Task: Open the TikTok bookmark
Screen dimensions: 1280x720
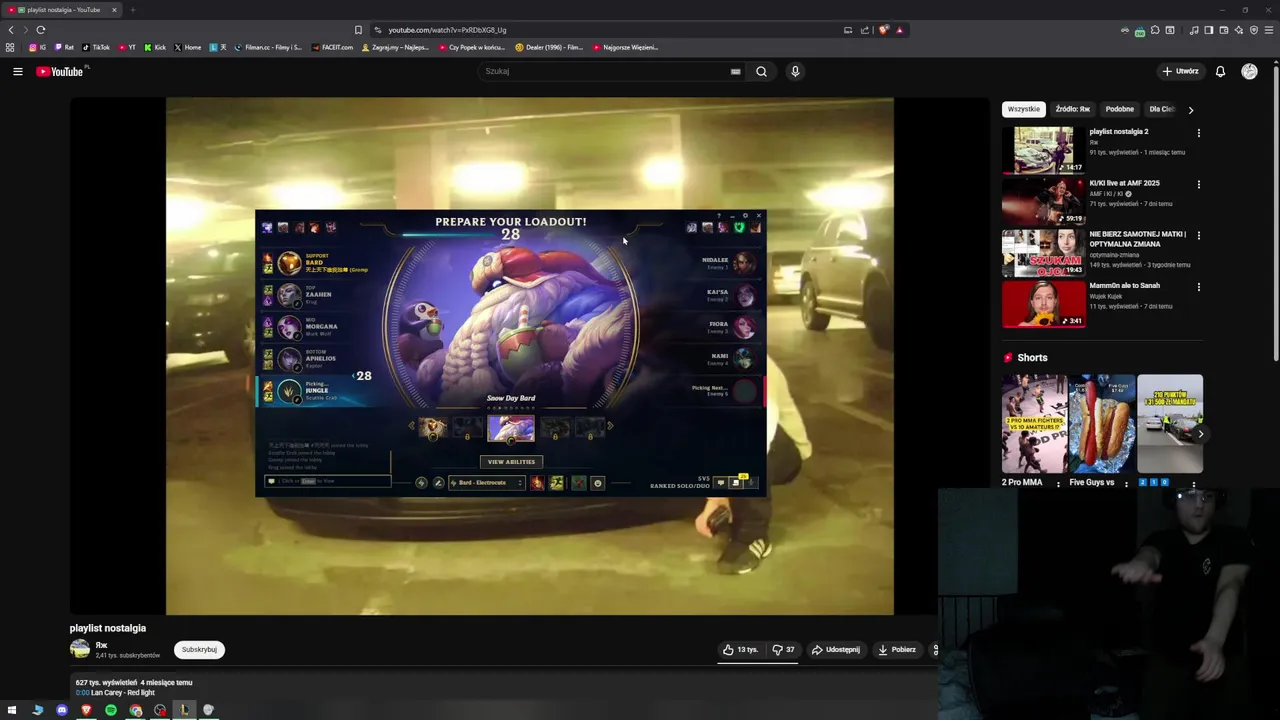Action: [x=96, y=47]
